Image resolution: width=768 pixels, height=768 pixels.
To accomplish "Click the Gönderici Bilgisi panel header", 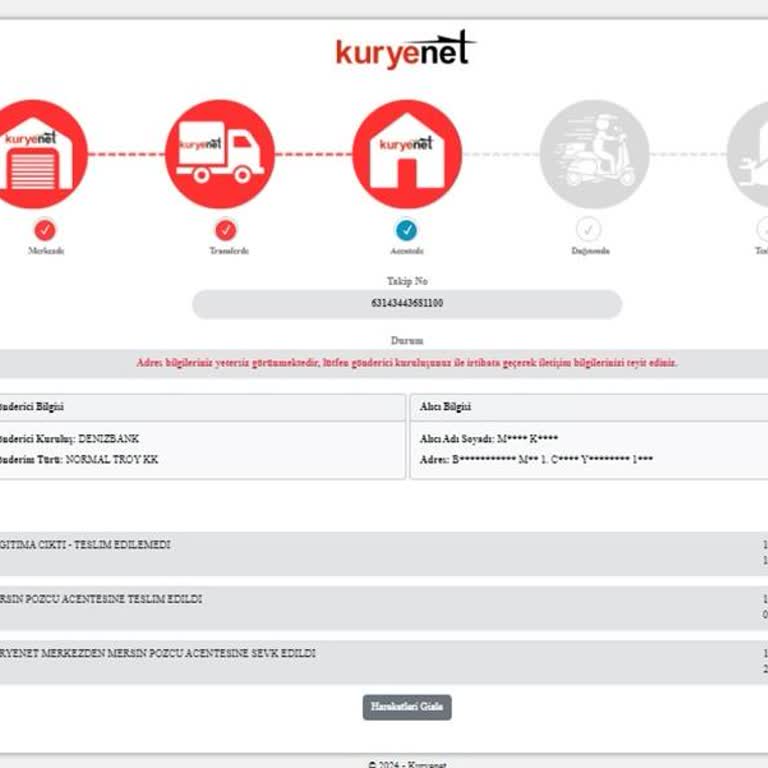I will [202, 407].
